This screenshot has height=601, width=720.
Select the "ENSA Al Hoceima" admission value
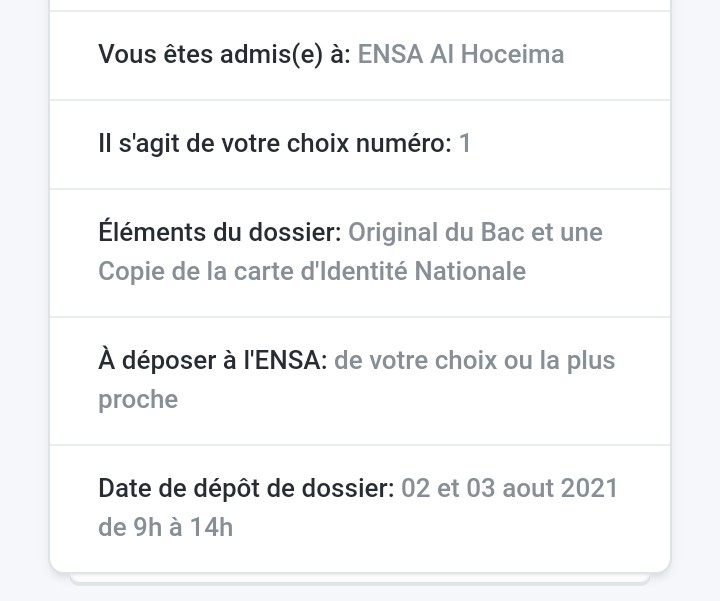coord(461,54)
